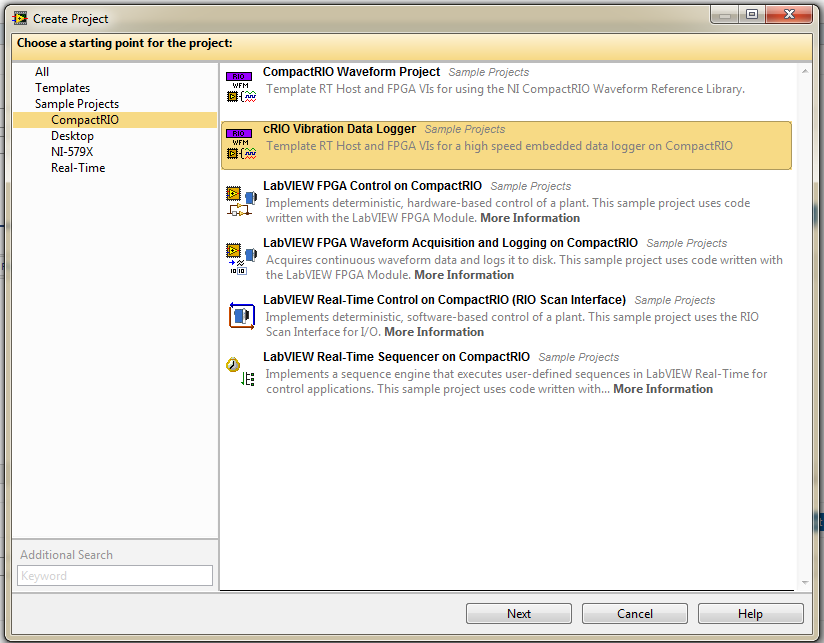Screen dimensions: 824x643
Task: Choose CompactRIO Waveform Project title
Action: coord(351,72)
